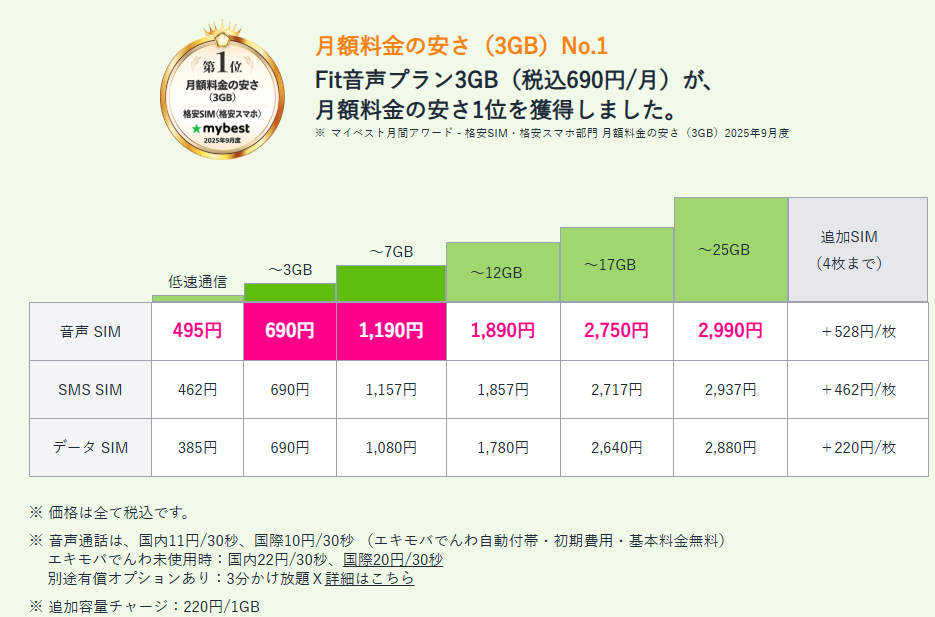935x617 pixels.
Task: Click the orange 月額料金の安さ No.1 heading
Action: pyautogui.click(x=461, y=46)
